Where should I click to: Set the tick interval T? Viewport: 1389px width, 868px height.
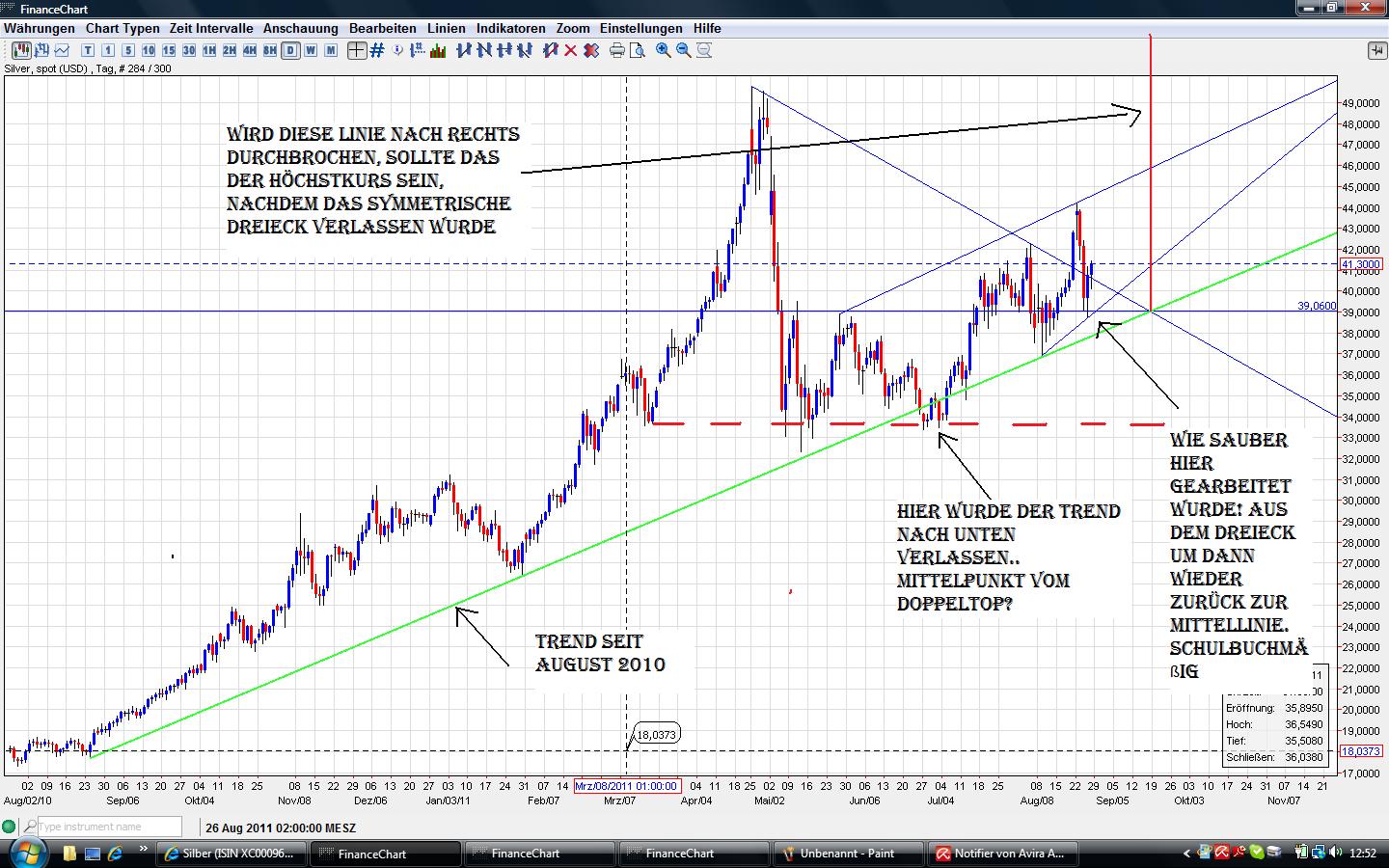click(x=88, y=50)
